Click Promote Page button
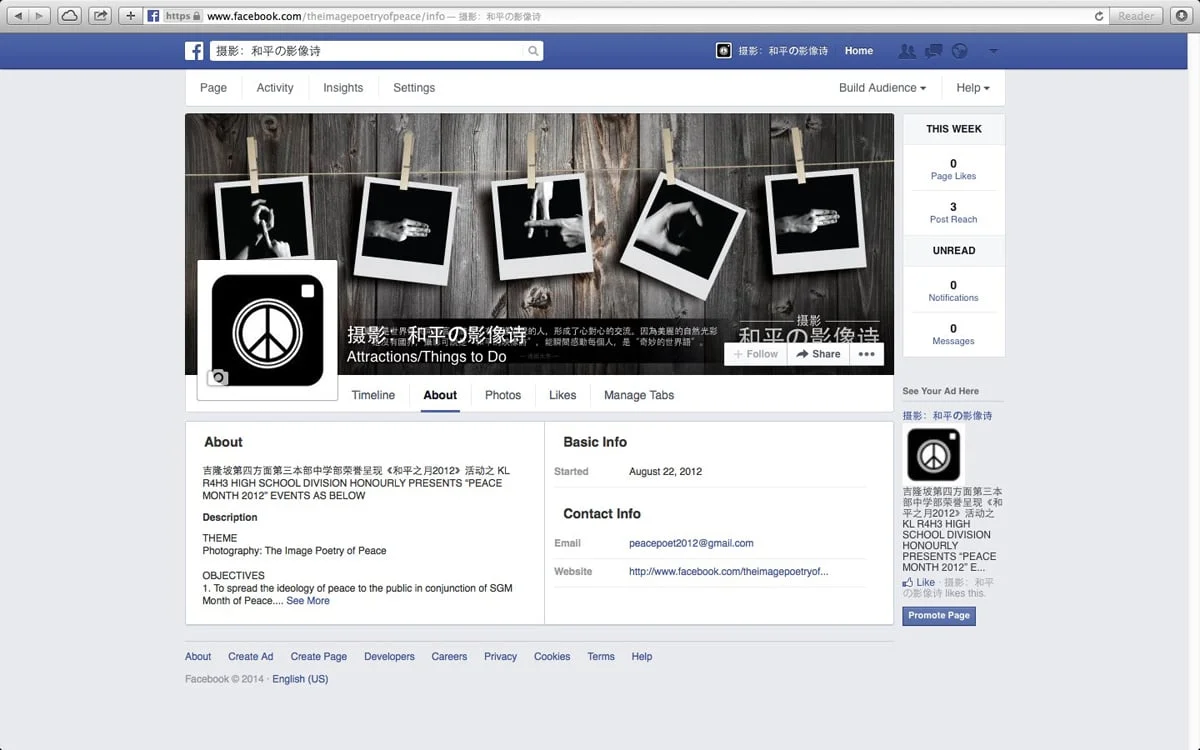This screenshot has width=1200, height=750. pyautogui.click(x=938, y=615)
